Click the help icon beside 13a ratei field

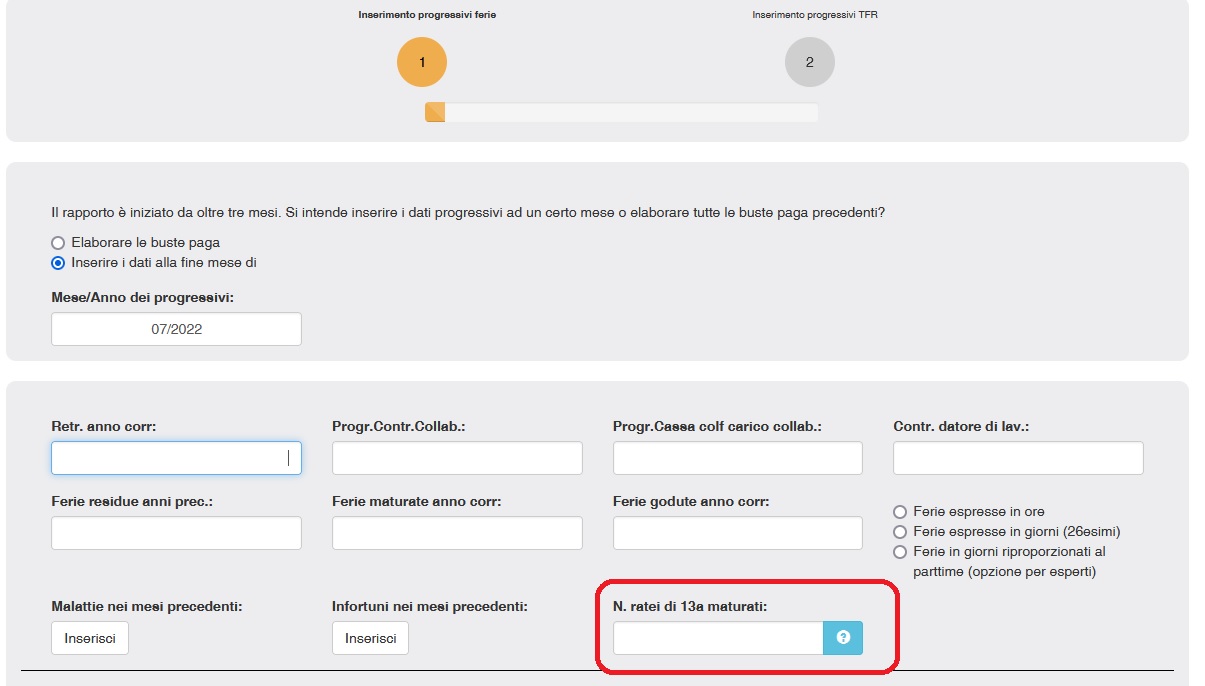pyautogui.click(x=842, y=638)
